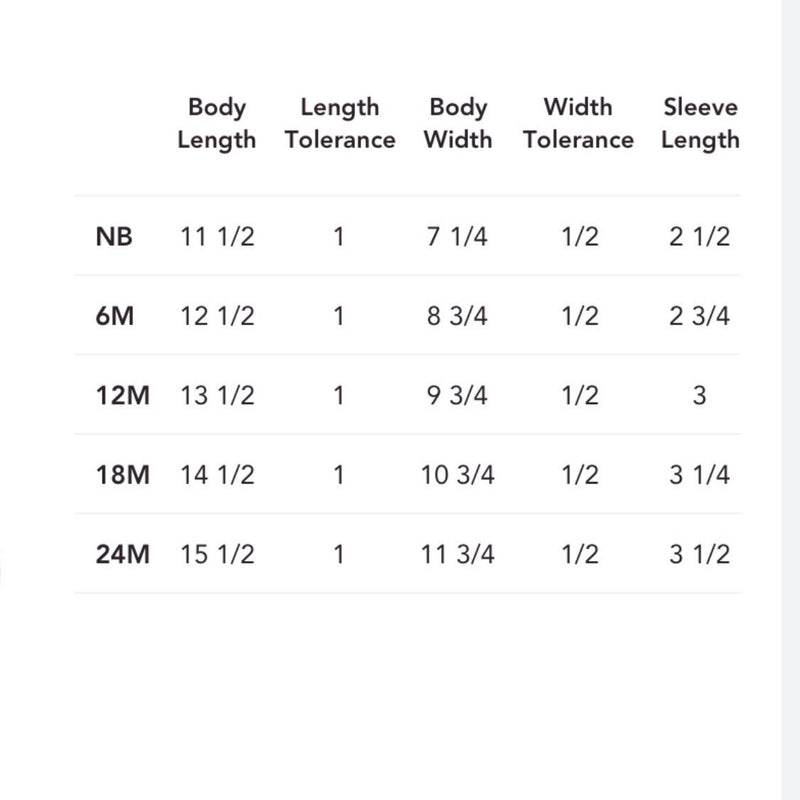Click the Length Tolerance column header
The width and height of the screenshot is (800, 800).
[339, 123]
